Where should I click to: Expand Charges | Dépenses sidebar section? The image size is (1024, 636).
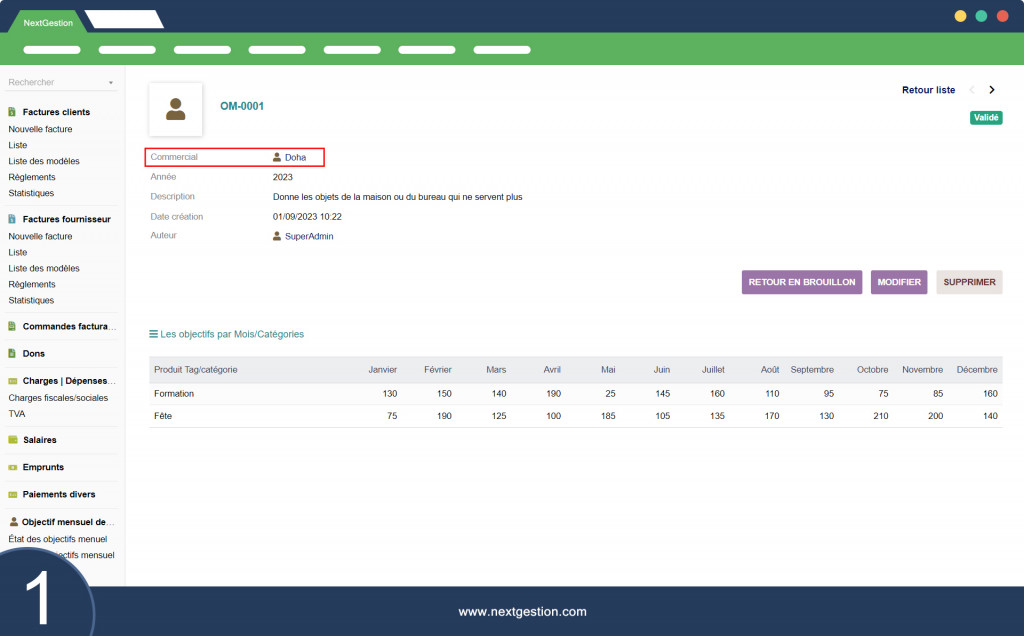(x=69, y=381)
